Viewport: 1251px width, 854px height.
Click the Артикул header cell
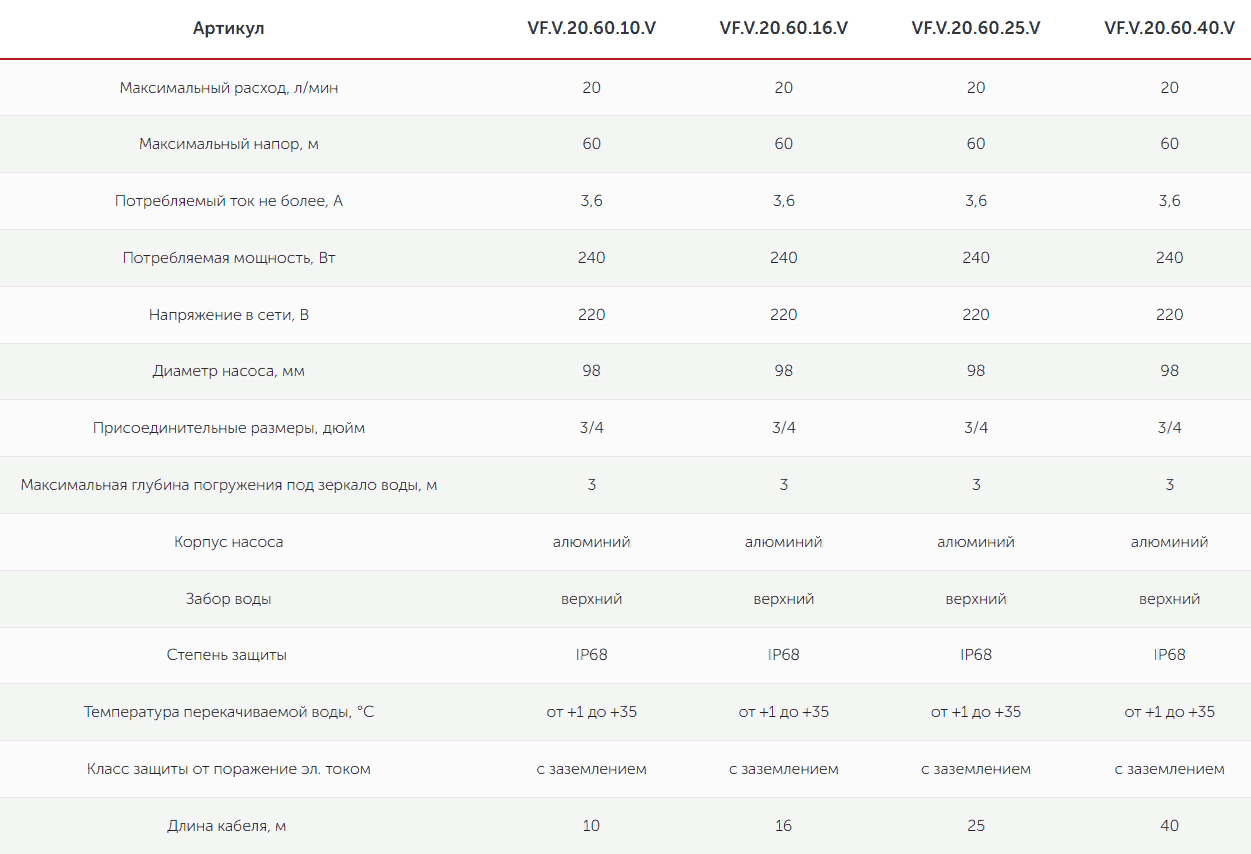pos(229,28)
